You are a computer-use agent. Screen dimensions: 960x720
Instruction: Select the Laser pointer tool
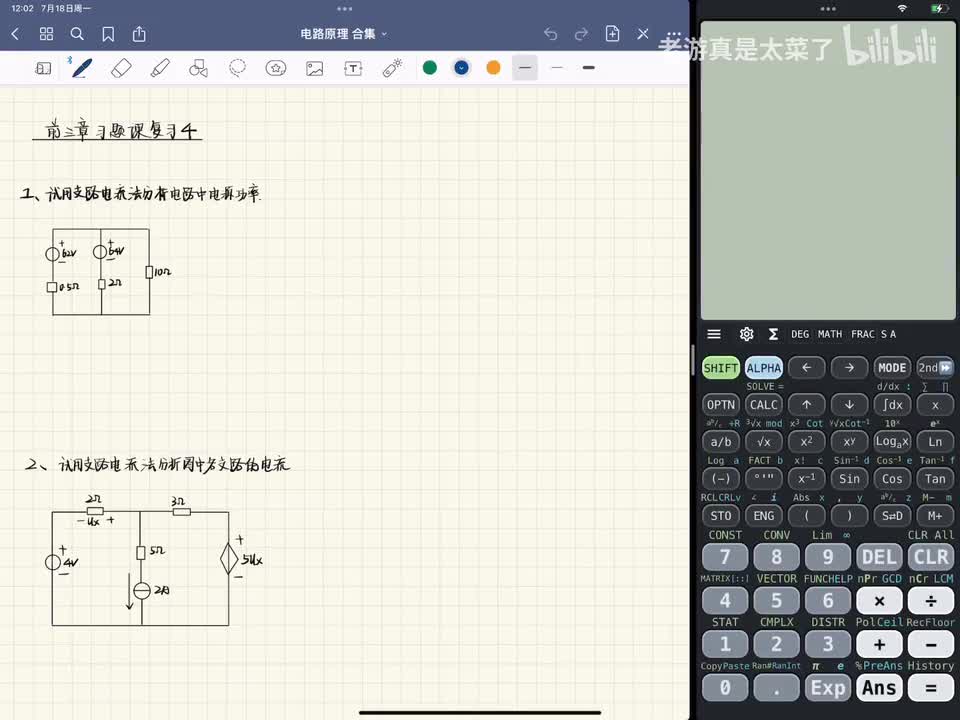tap(392, 68)
